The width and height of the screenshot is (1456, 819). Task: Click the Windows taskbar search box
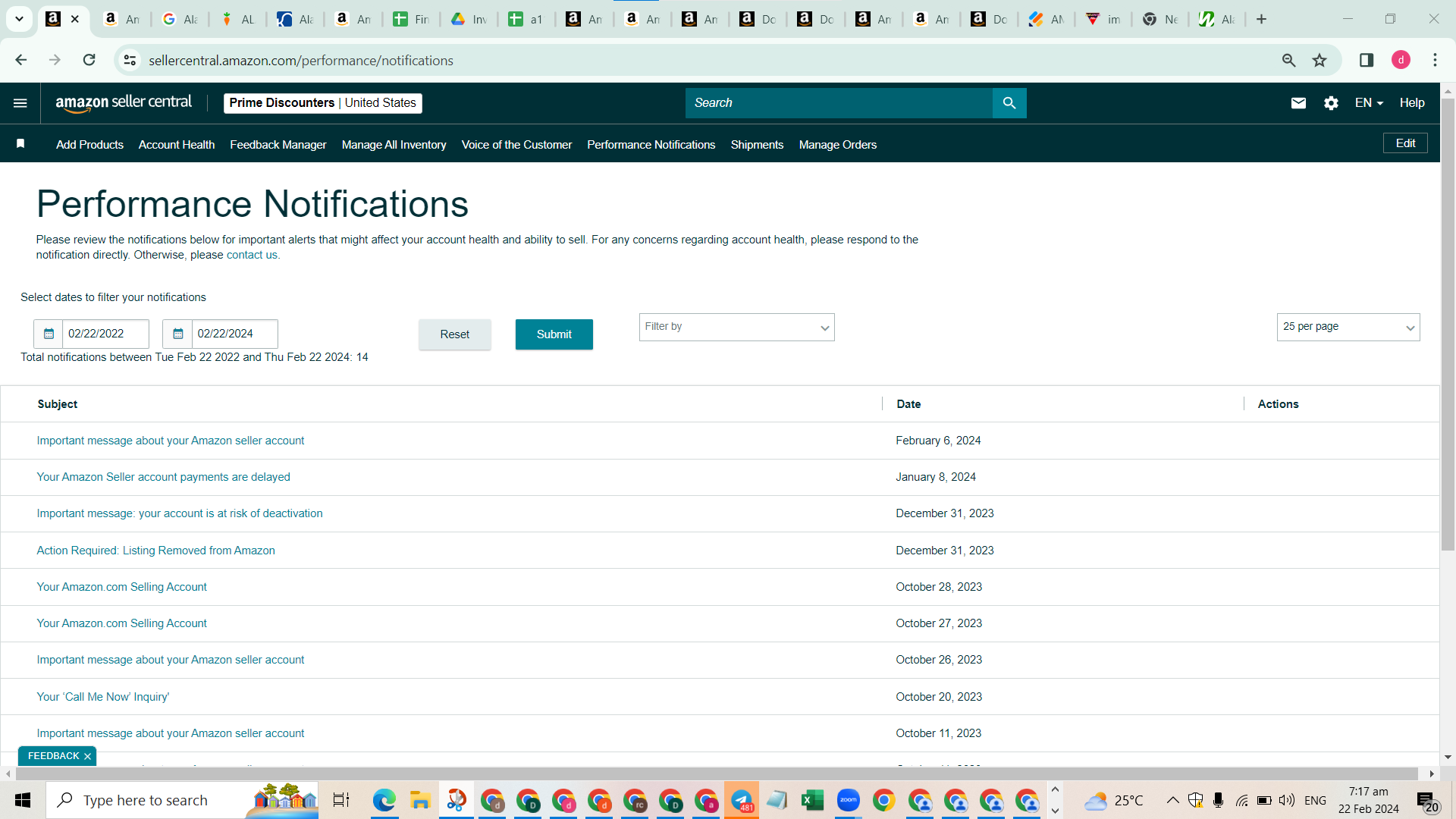182,800
